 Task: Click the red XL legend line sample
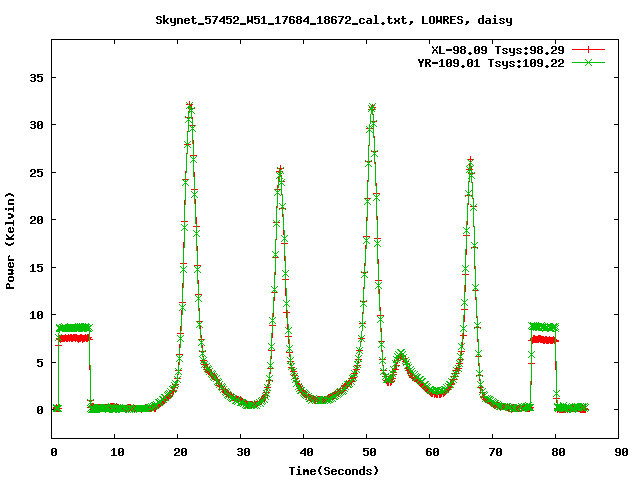tap(588, 50)
